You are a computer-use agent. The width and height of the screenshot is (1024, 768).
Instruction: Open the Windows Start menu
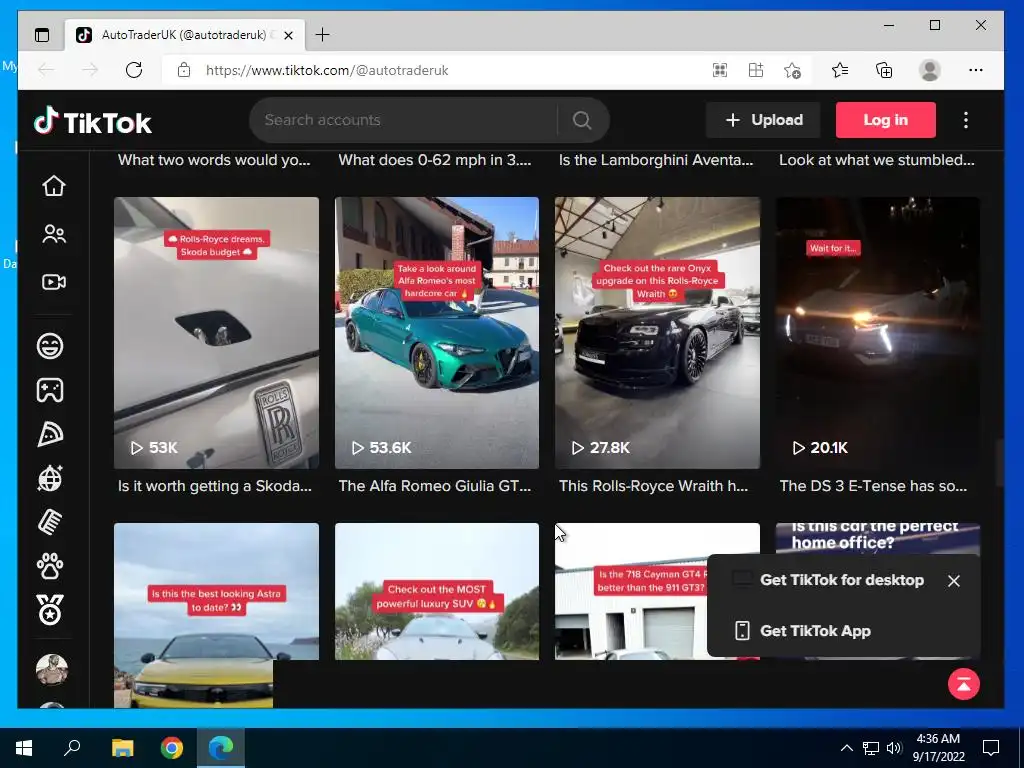[24, 748]
